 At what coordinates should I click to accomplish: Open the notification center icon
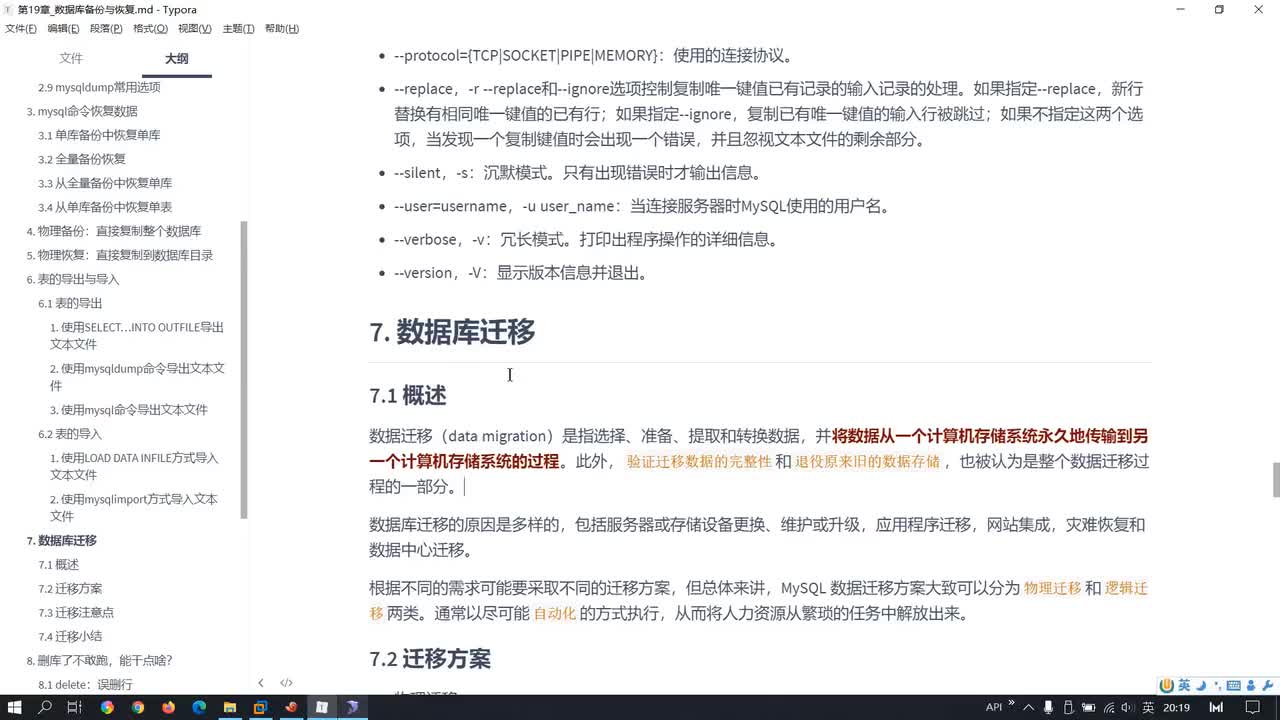(x=1253, y=707)
